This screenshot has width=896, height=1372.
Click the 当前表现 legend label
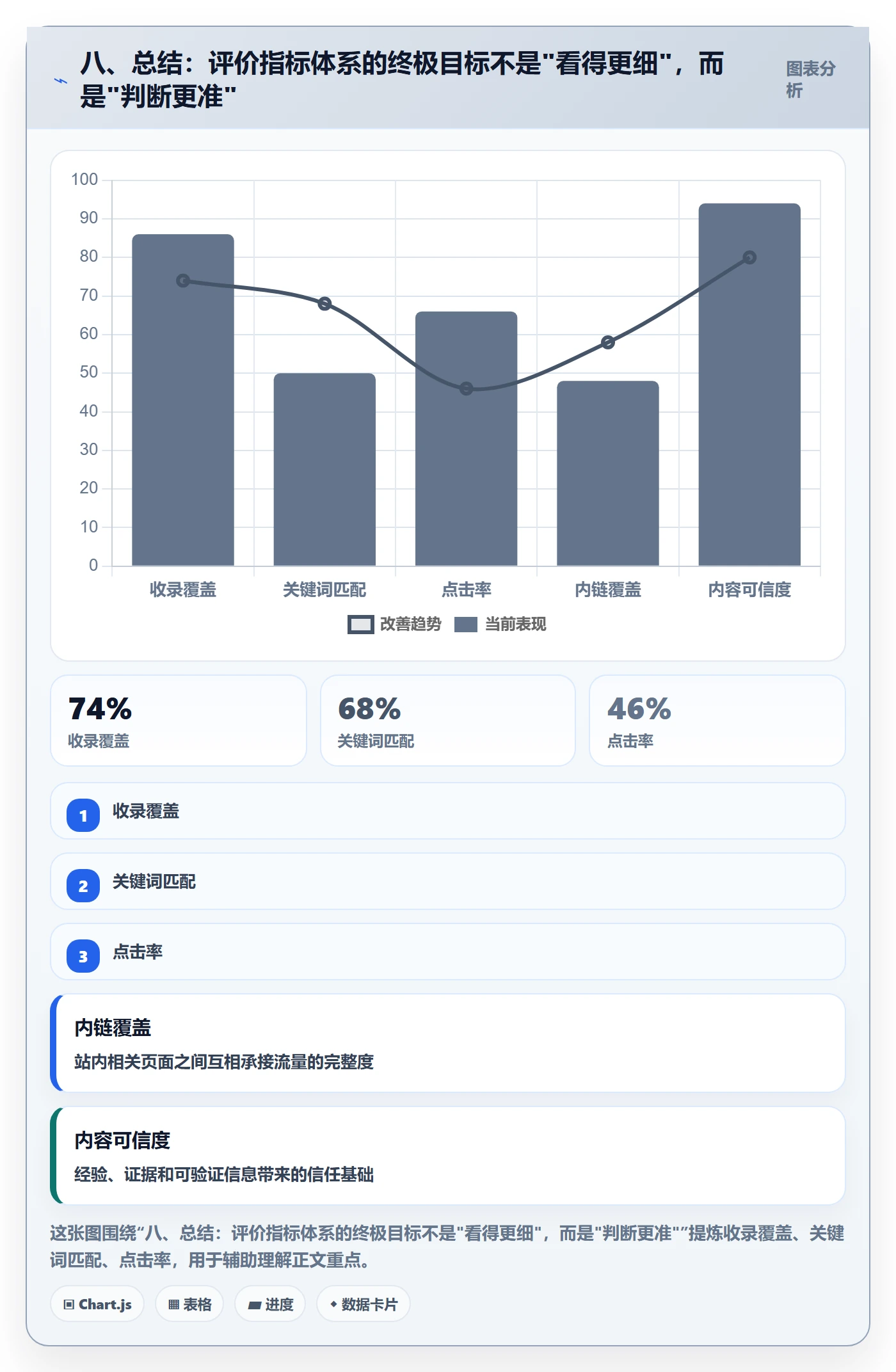pyautogui.click(x=515, y=624)
